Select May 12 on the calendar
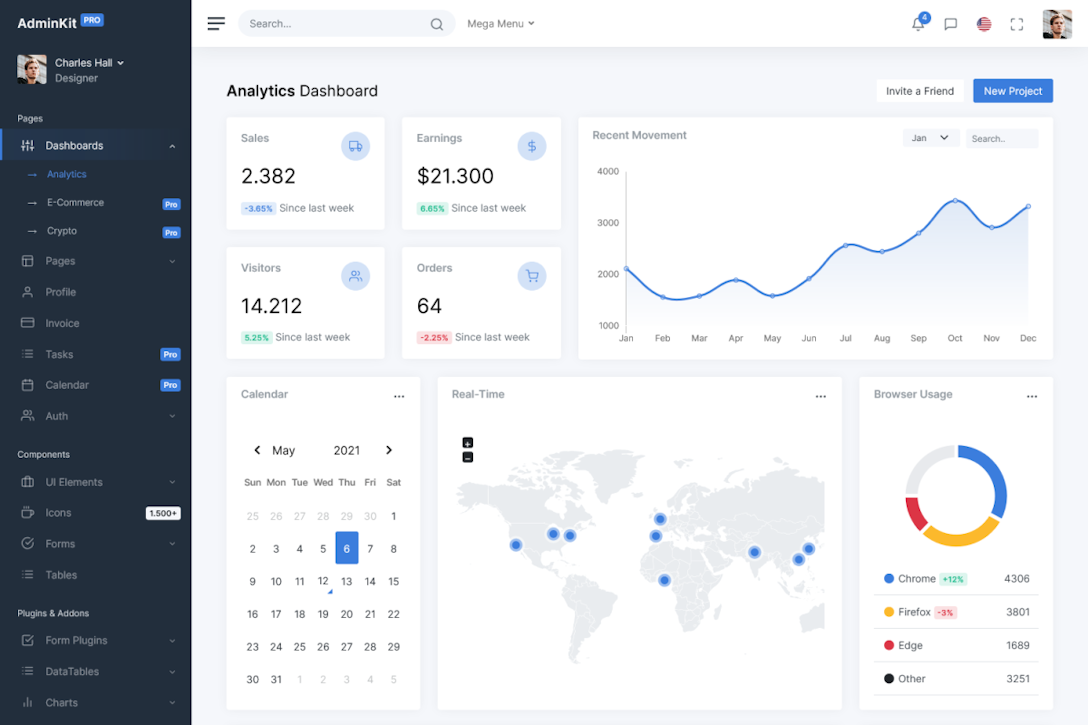 (322, 581)
